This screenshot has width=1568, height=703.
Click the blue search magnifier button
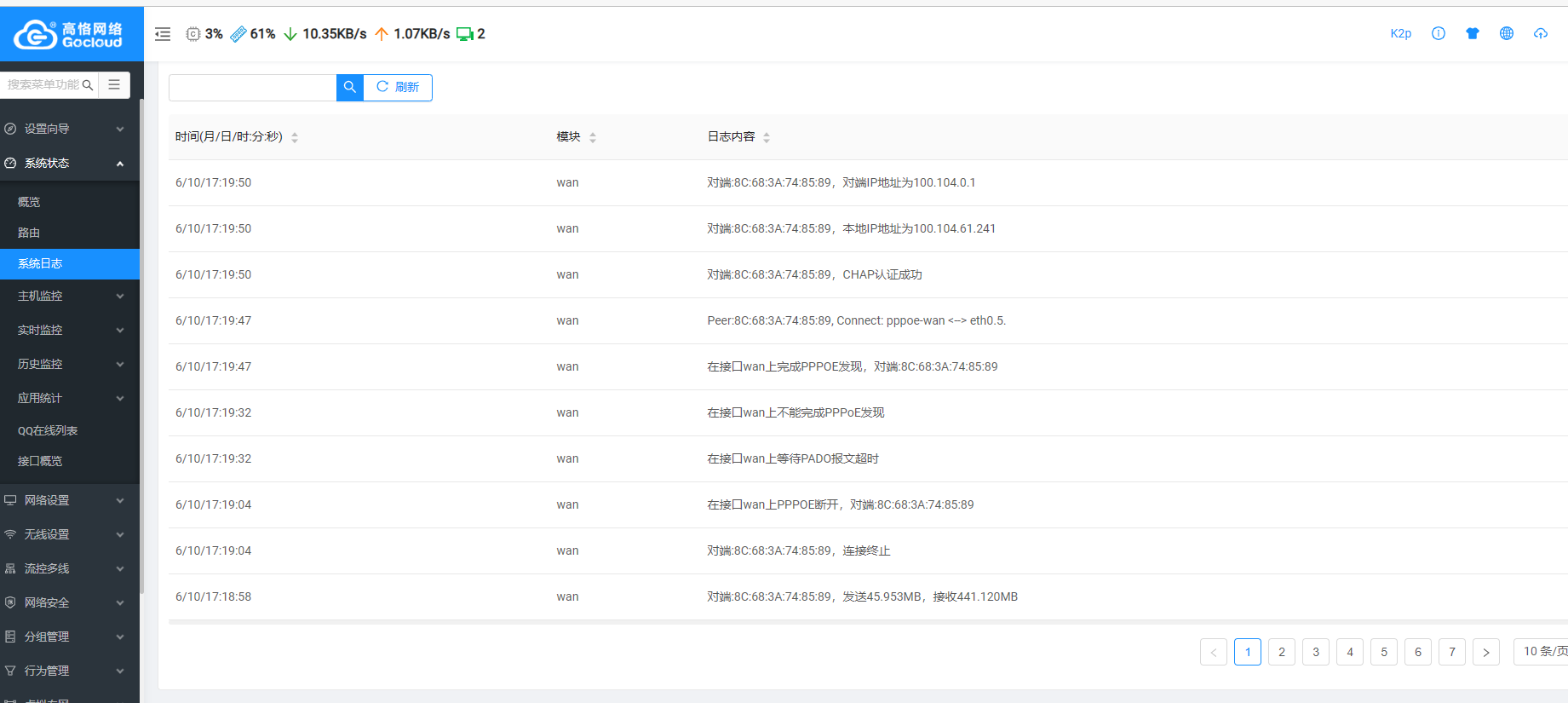click(x=350, y=88)
